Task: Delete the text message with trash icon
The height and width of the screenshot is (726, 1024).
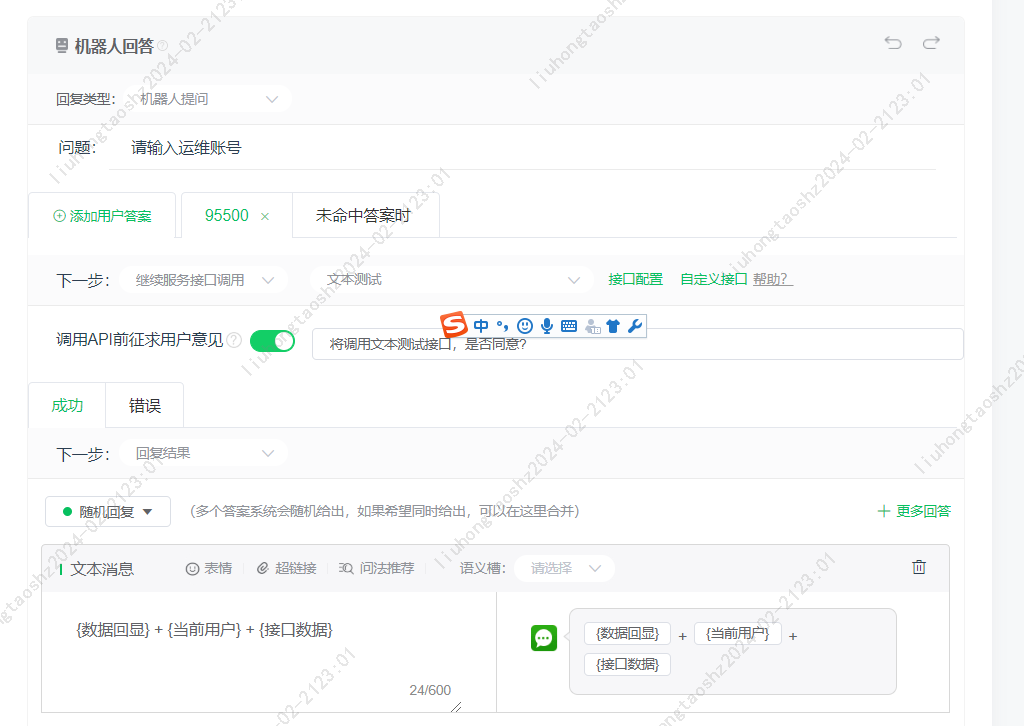Action: click(919, 567)
